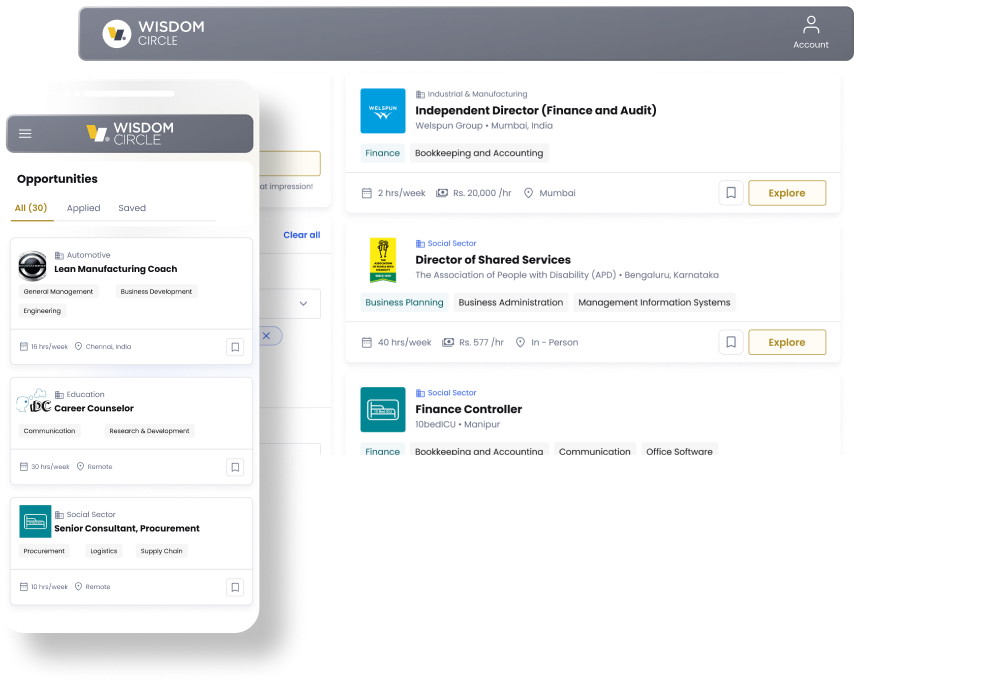1000x684 pixels.
Task: Click the Education sector label
Action: [85, 395]
